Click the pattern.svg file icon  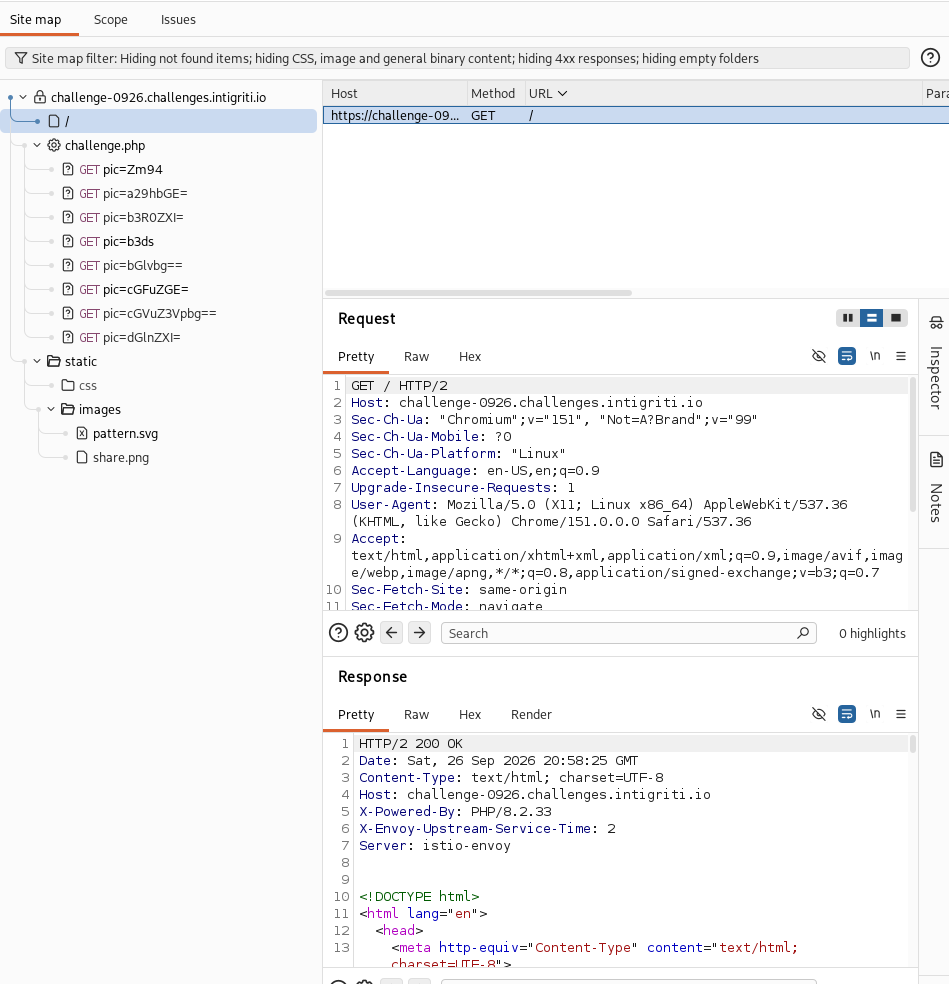(x=82, y=434)
